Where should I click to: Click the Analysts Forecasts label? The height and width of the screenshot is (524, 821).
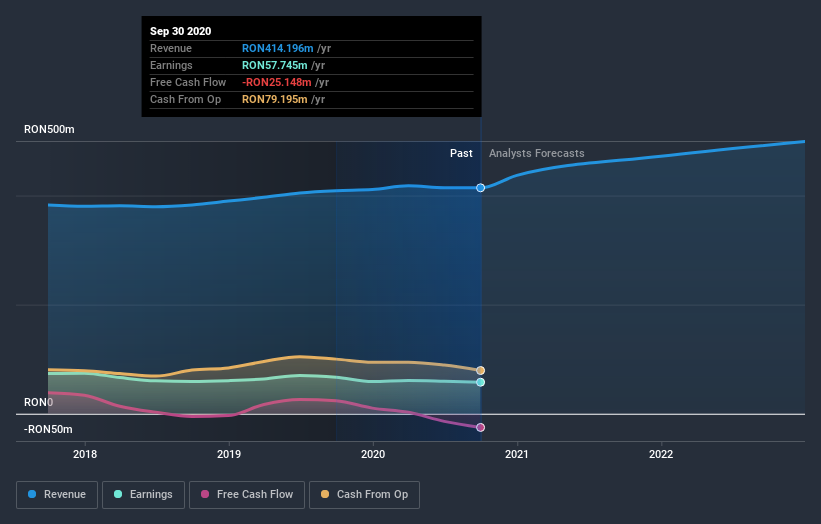tap(537, 153)
